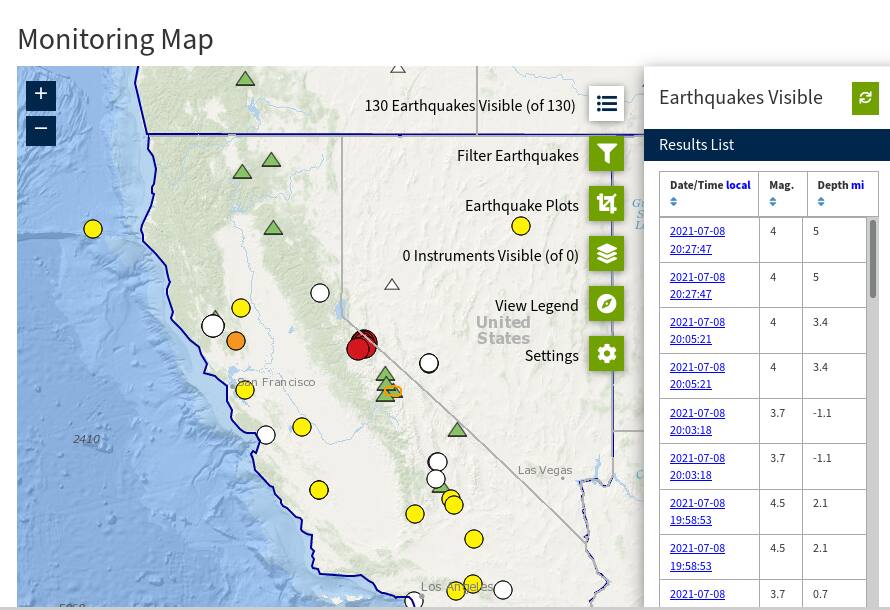Click the green triangle station near the top-left map edge
890x610 pixels.
click(x=245, y=79)
